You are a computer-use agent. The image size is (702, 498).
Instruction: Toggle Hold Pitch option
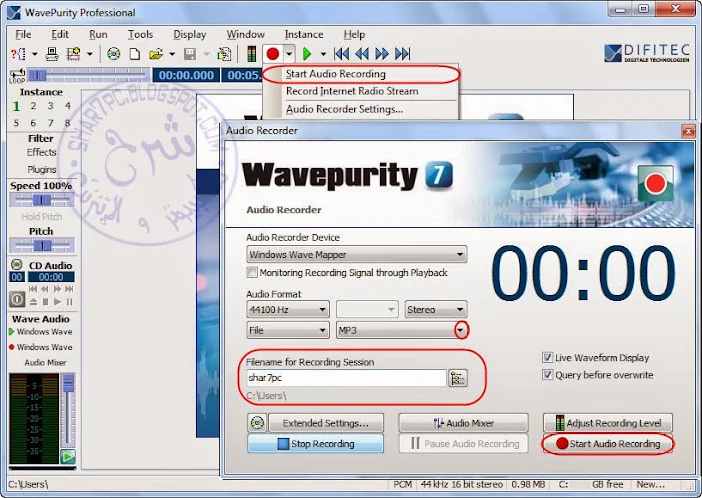coord(42,217)
